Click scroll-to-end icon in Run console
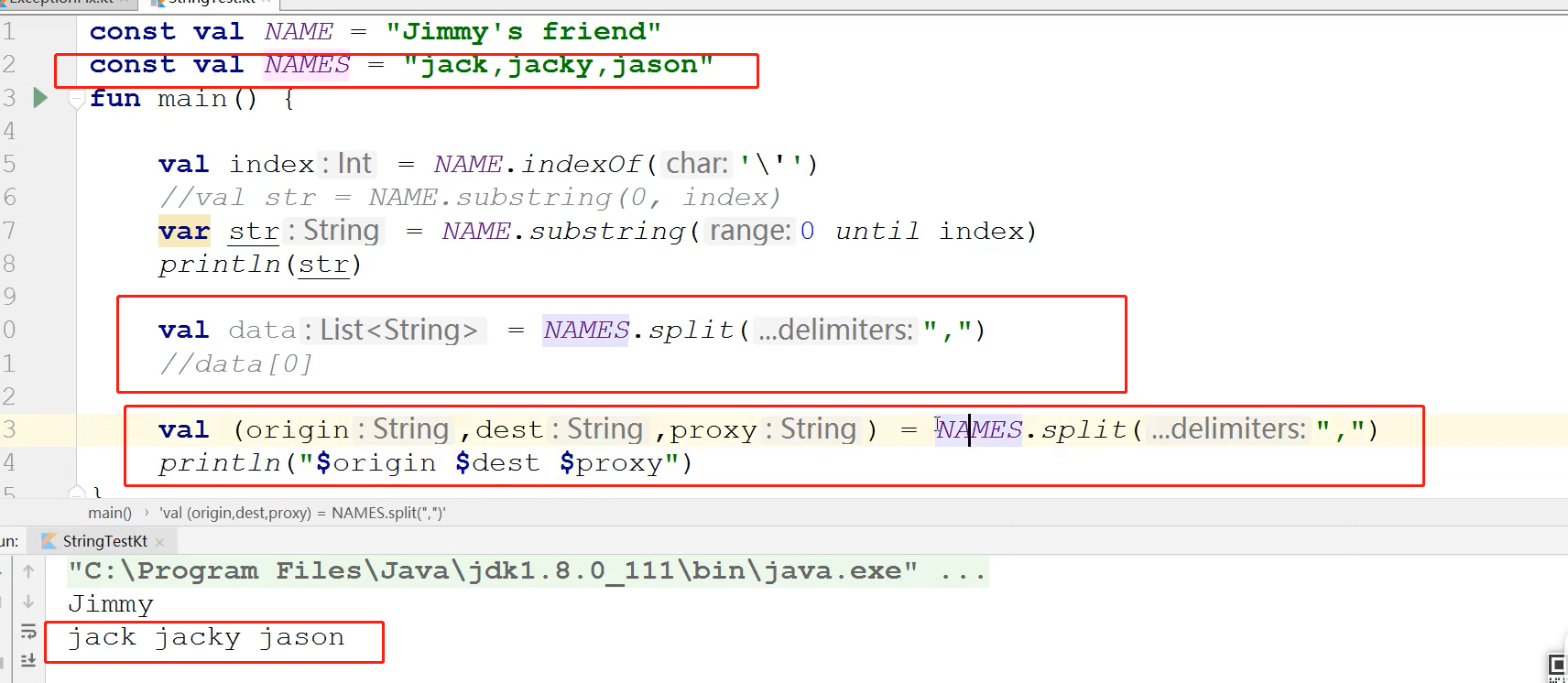Screen dimensions: 1568x683 [28, 660]
